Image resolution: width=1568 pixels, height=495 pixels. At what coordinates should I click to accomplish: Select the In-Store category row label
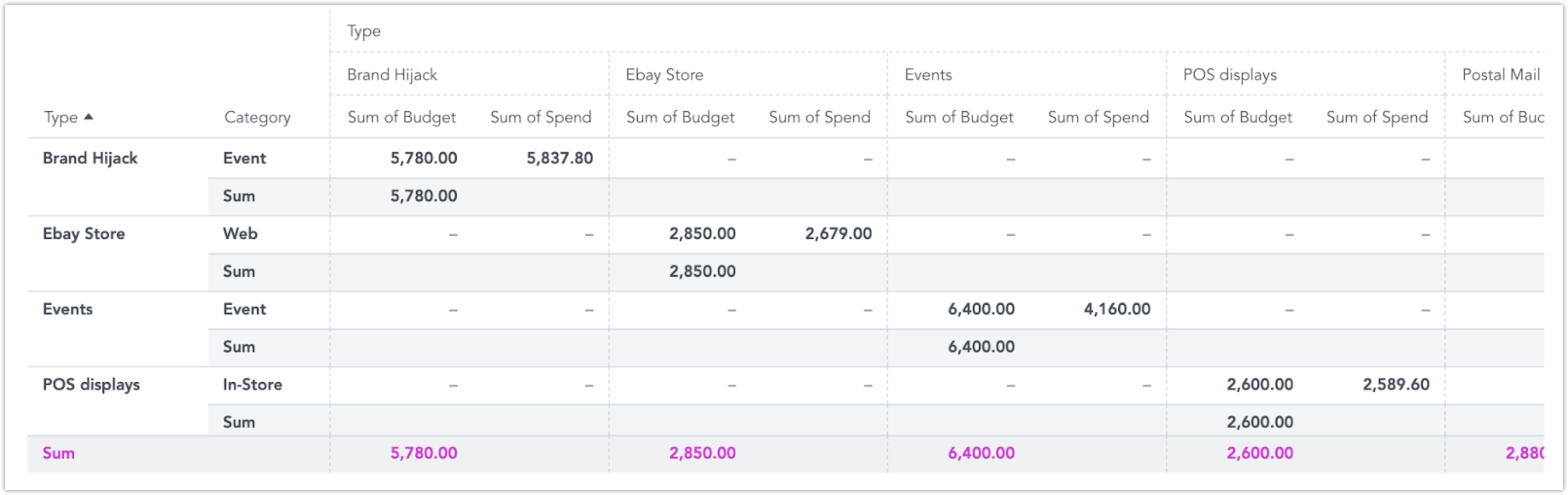point(252,385)
